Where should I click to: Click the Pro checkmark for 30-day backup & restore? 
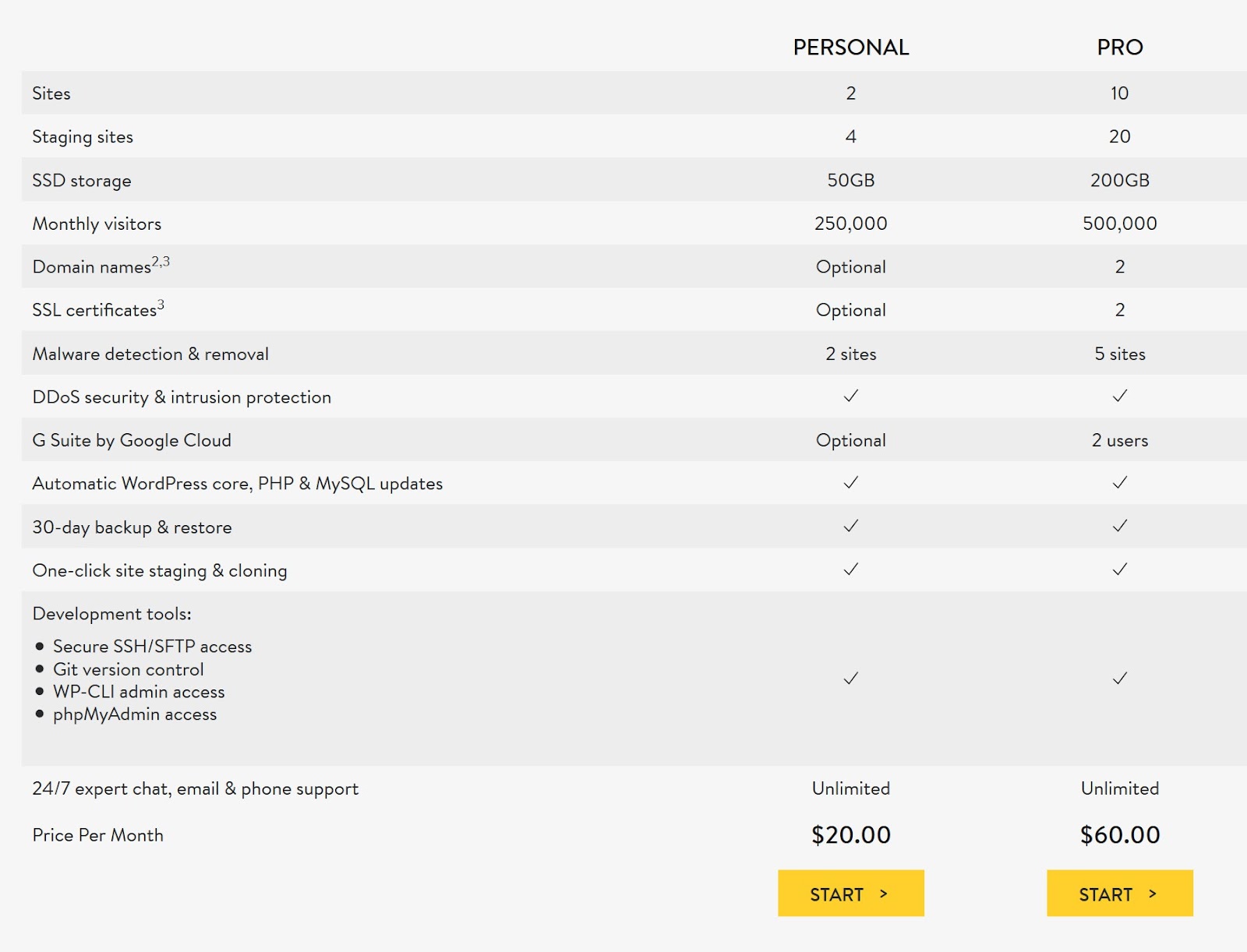[1120, 526]
